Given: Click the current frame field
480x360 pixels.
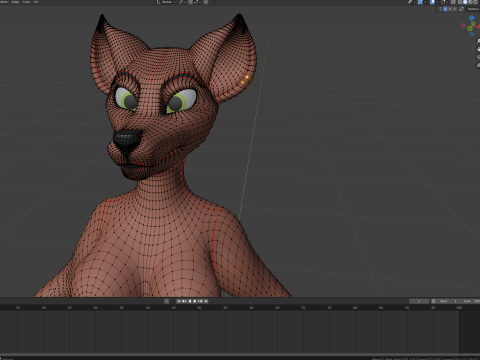Looking at the screenshot, I should point(419,301).
